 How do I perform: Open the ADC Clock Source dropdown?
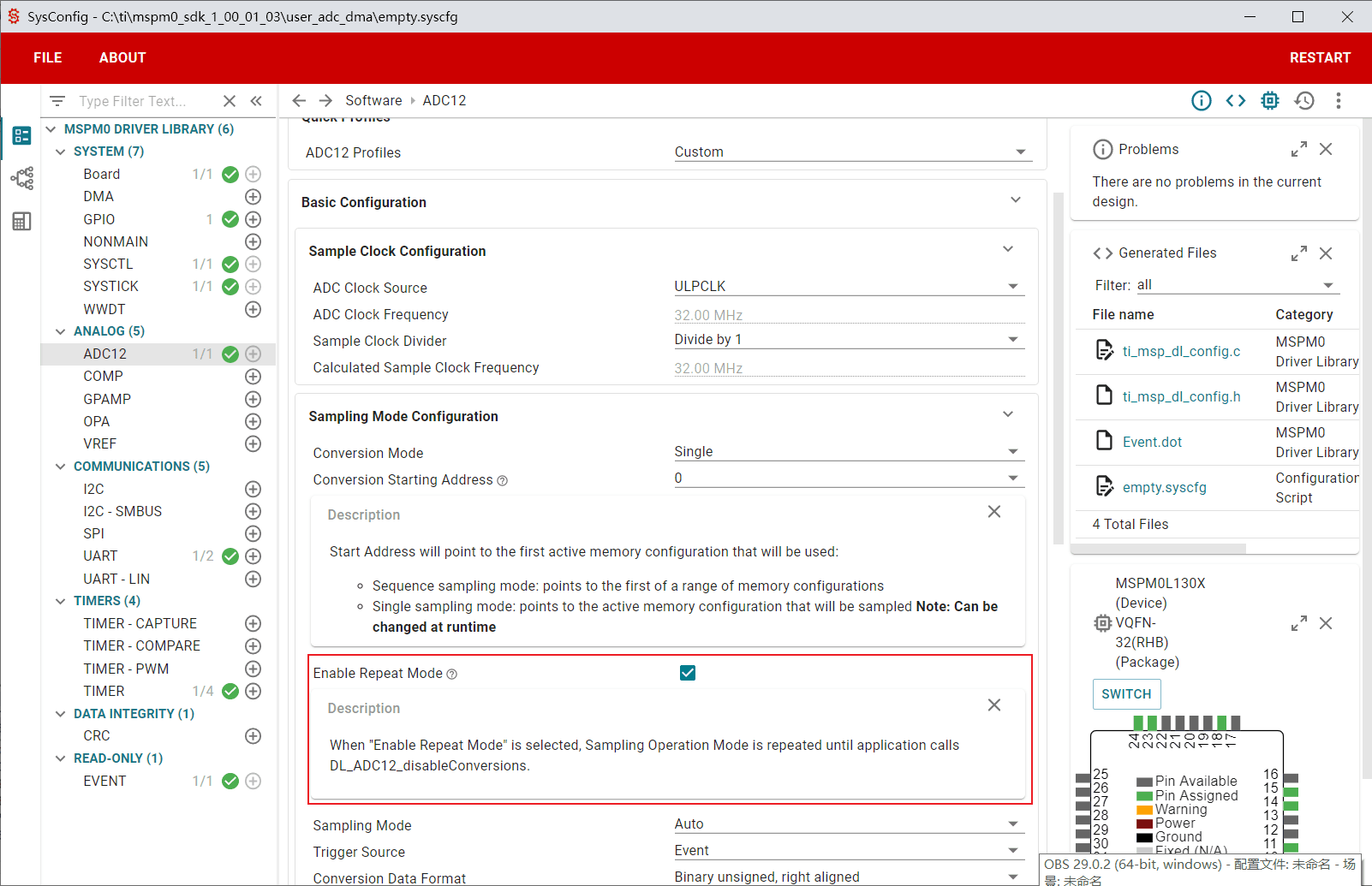pyautogui.click(x=850, y=286)
